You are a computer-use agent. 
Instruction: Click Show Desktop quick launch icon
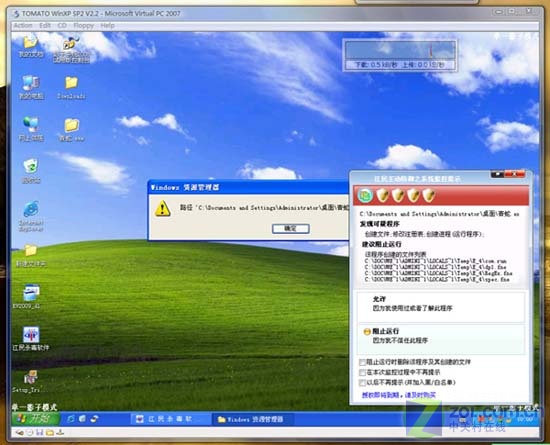point(82,419)
